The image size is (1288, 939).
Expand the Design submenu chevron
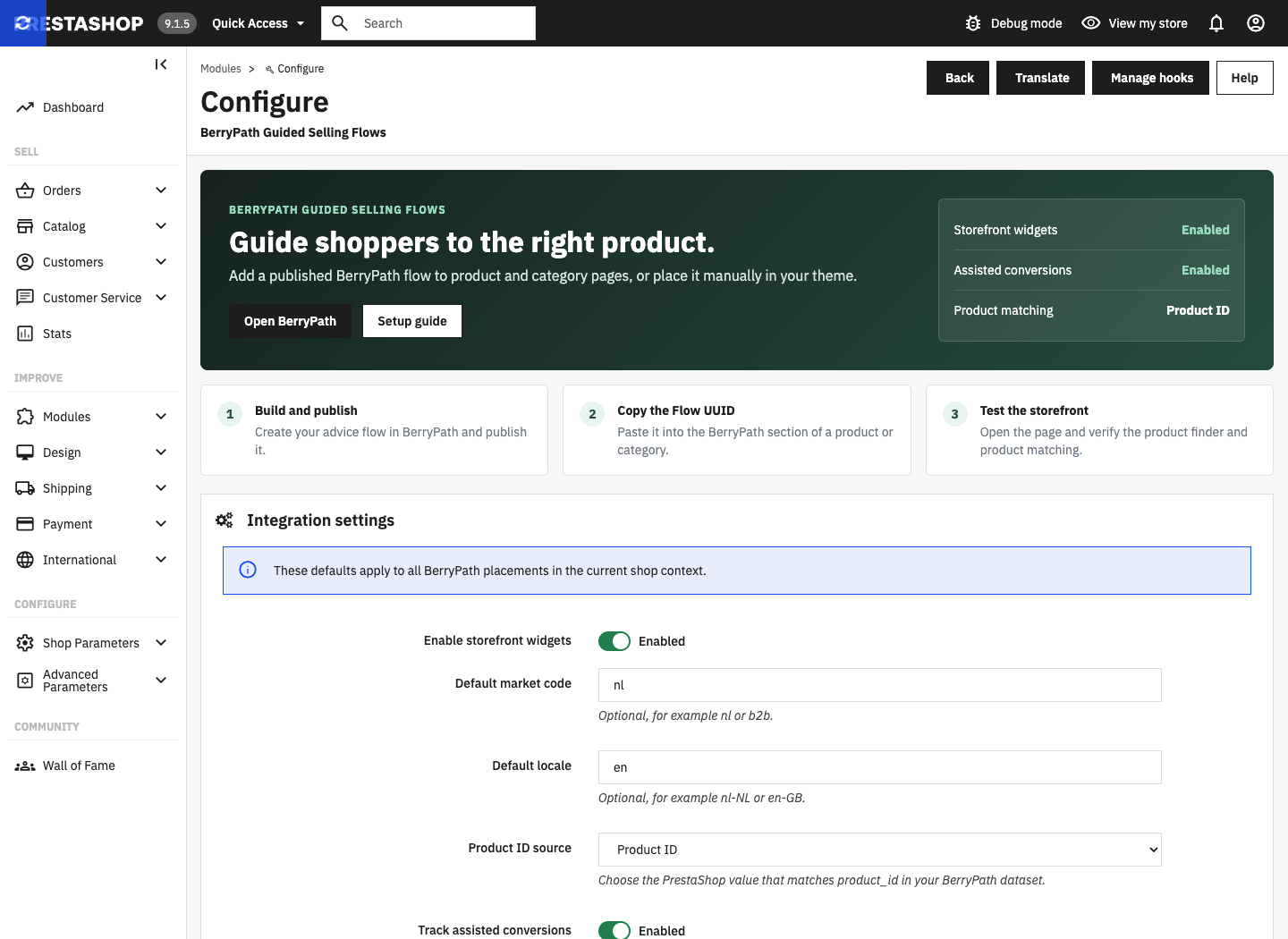161,453
